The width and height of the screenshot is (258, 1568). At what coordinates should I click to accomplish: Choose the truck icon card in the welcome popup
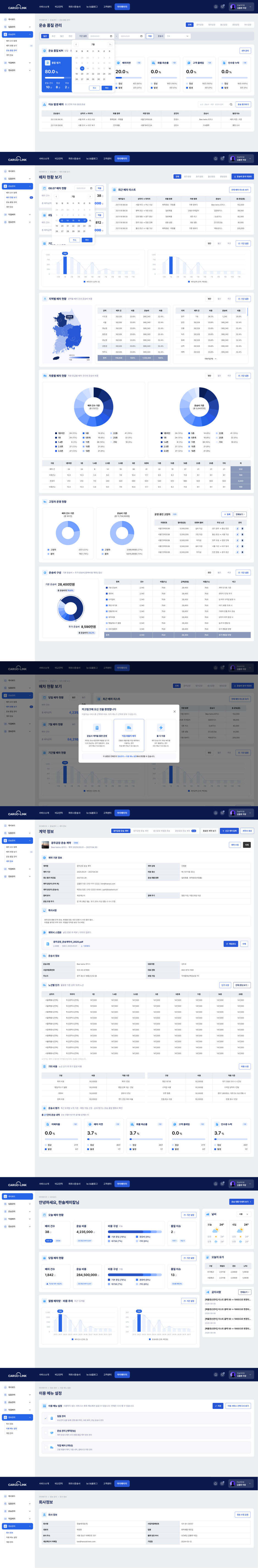pos(129,735)
